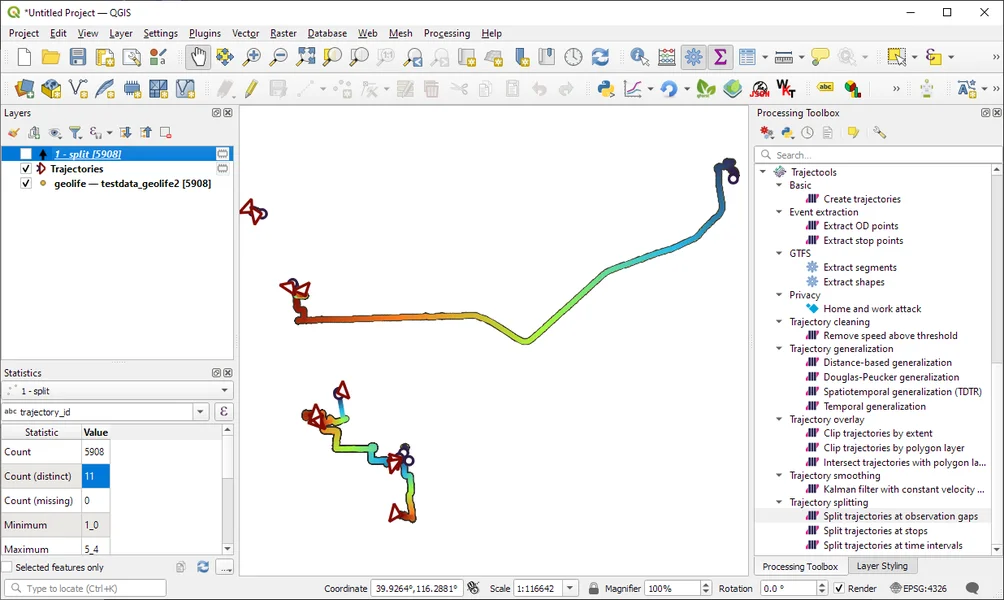Click the Type to locate field
Image resolution: width=1004 pixels, height=600 pixels.
tap(85, 588)
